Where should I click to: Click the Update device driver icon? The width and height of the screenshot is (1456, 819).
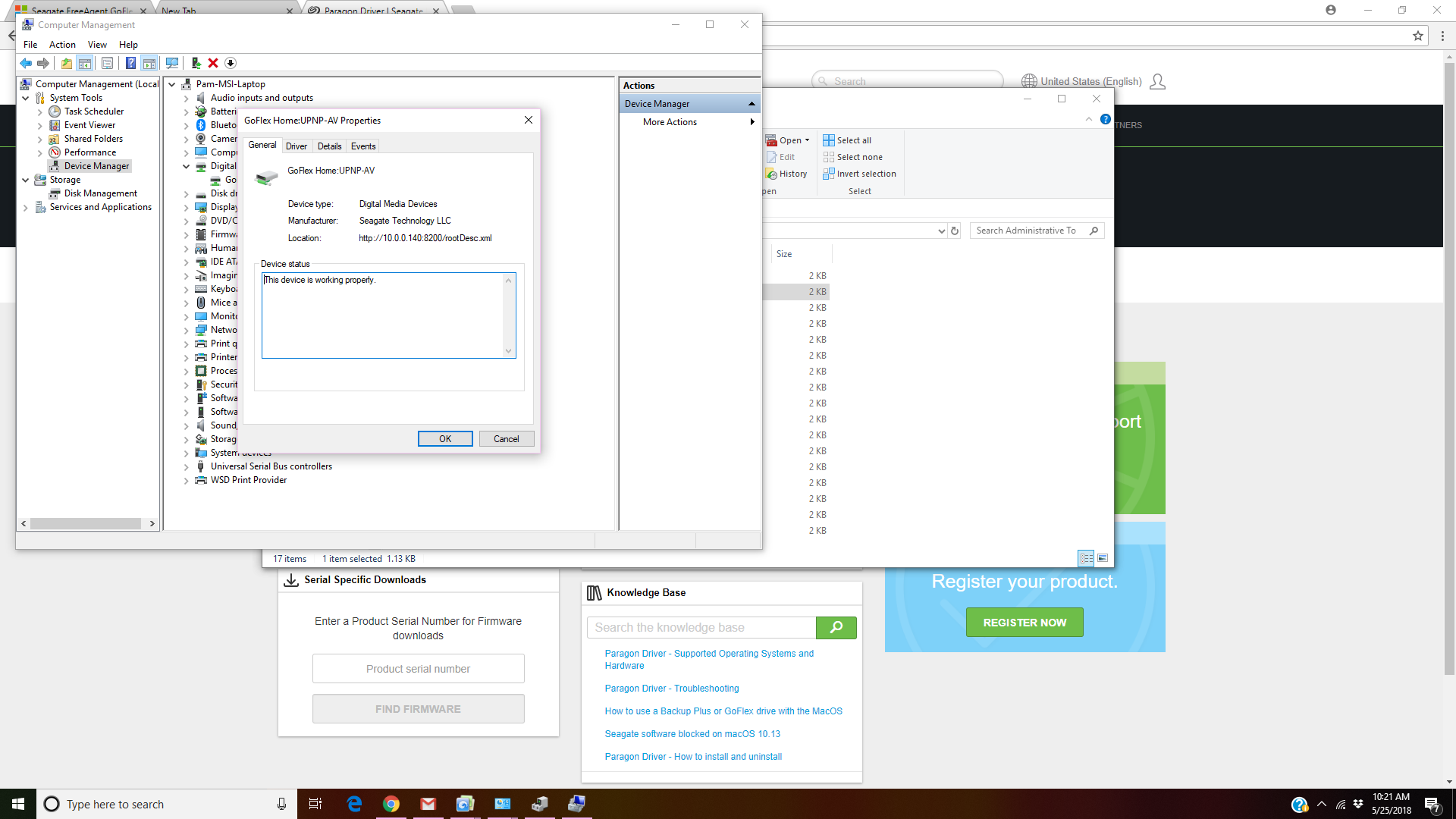[x=196, y=64]
